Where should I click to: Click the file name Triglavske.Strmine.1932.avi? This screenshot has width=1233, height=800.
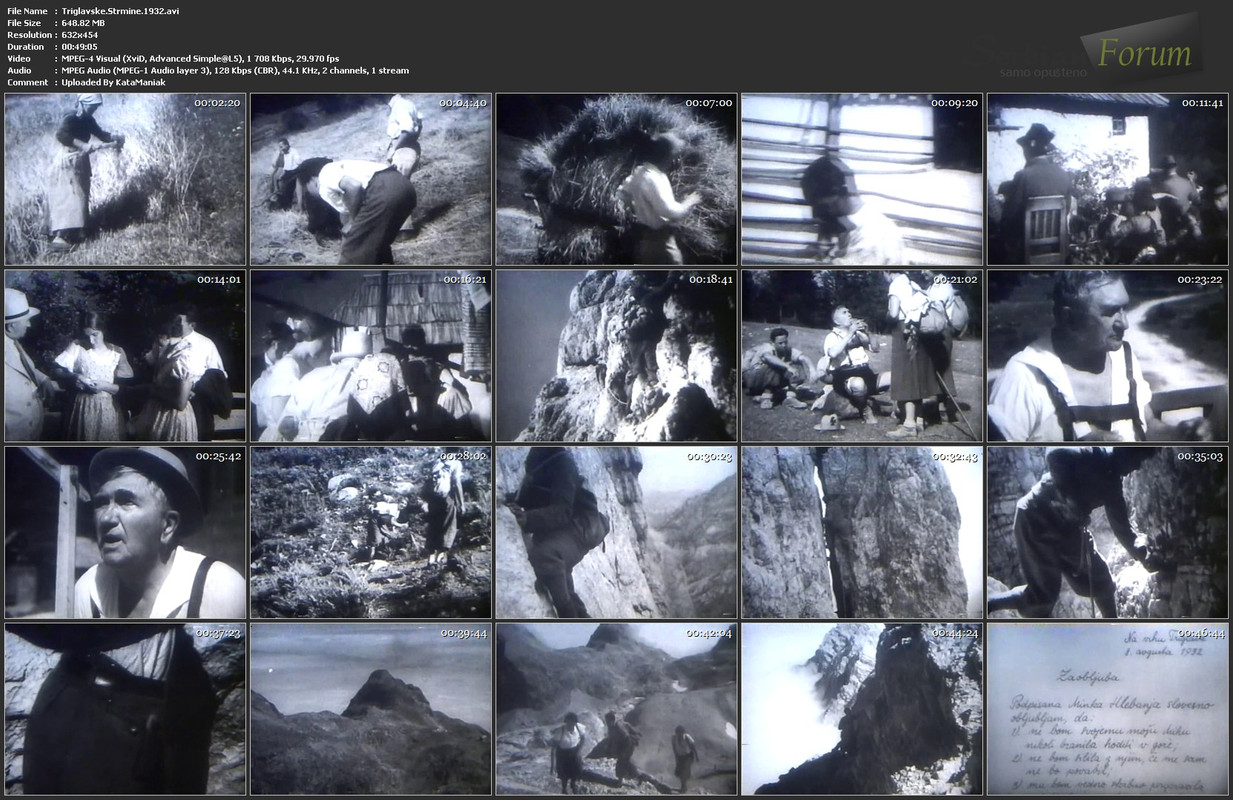click(x=120, y=11)
